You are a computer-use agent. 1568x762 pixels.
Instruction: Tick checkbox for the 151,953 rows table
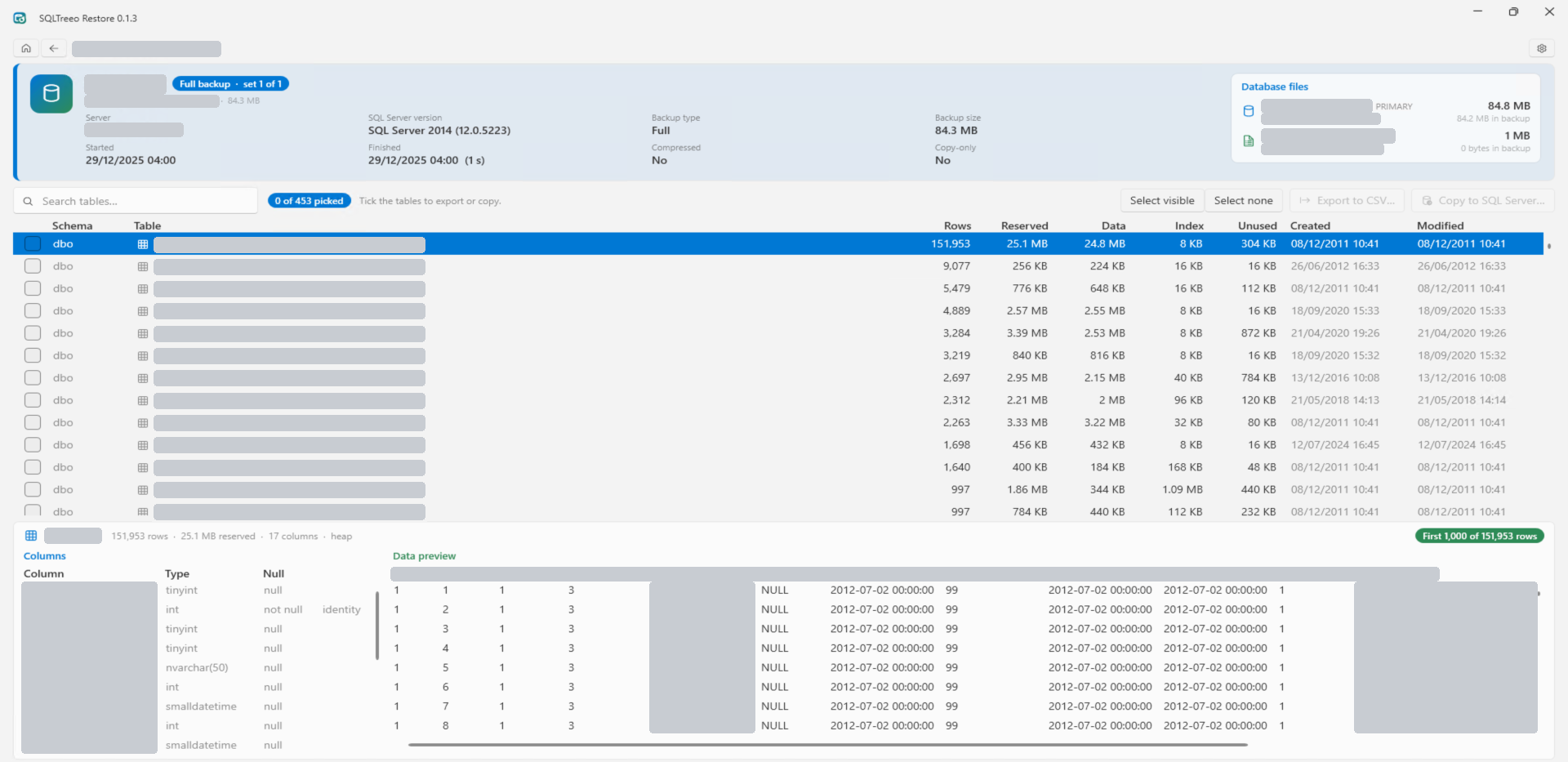click(x=33, y=243)
